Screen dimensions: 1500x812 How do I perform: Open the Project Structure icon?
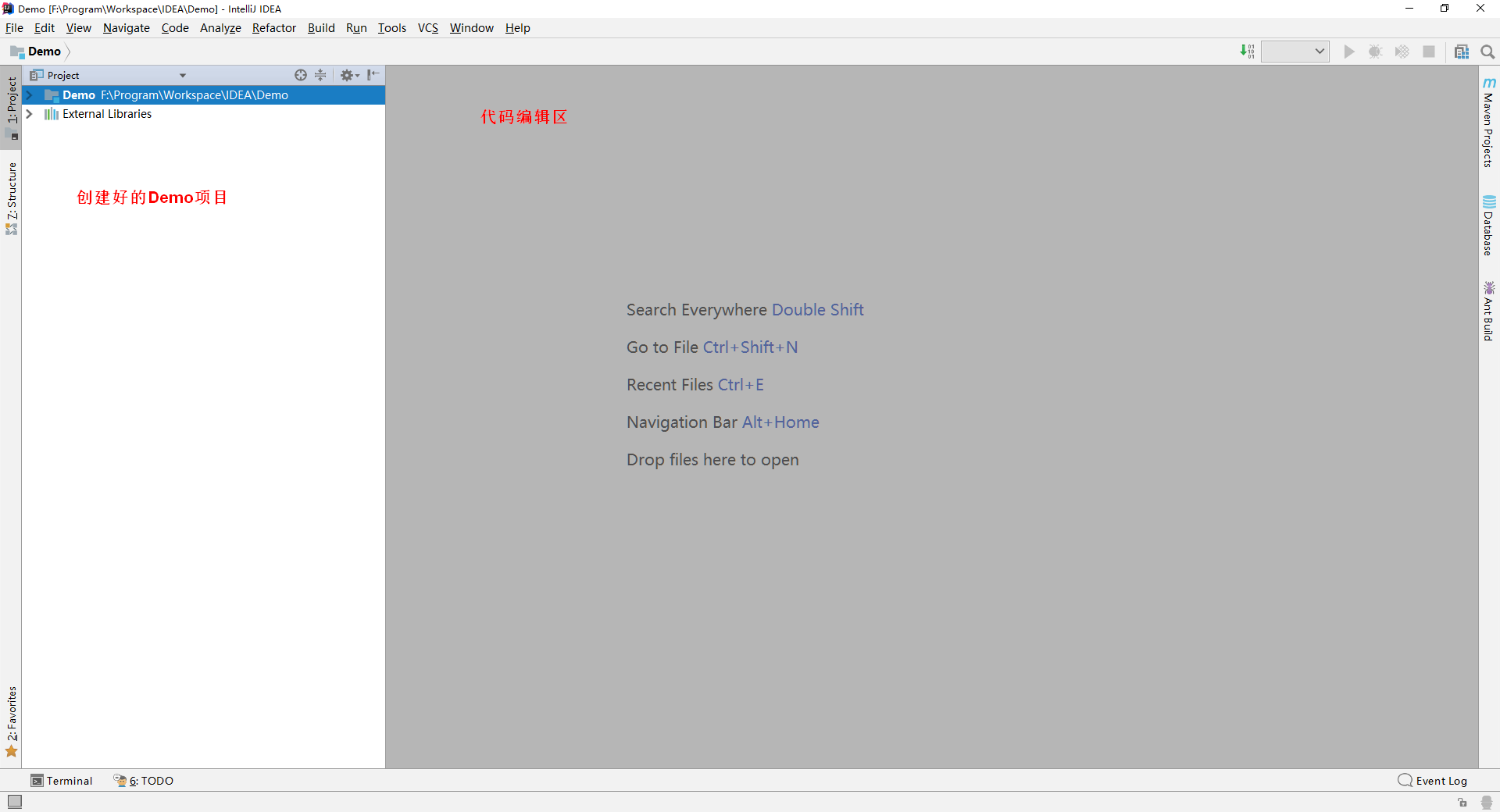(x=1462, y=52)
